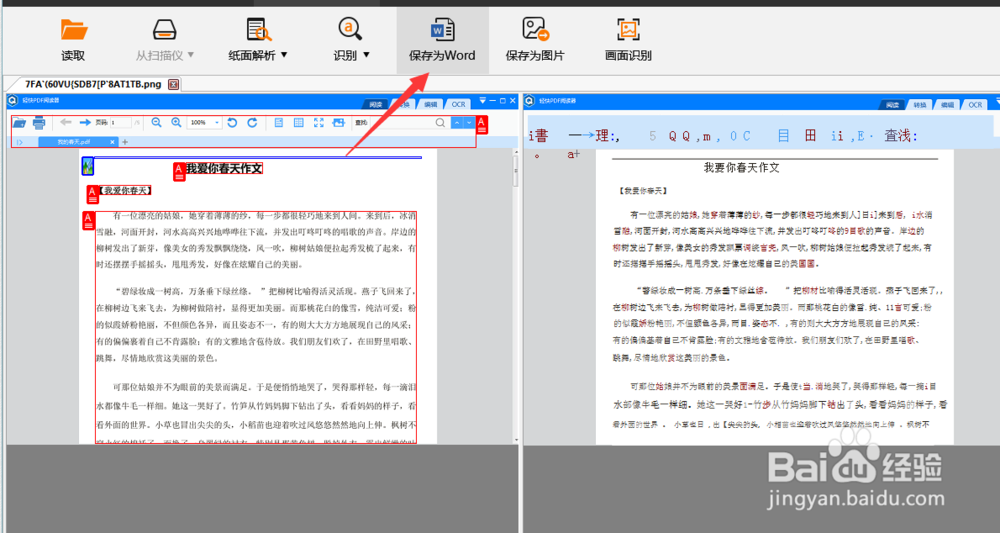Select the OCR tab in left pane

tap(459, 104)
